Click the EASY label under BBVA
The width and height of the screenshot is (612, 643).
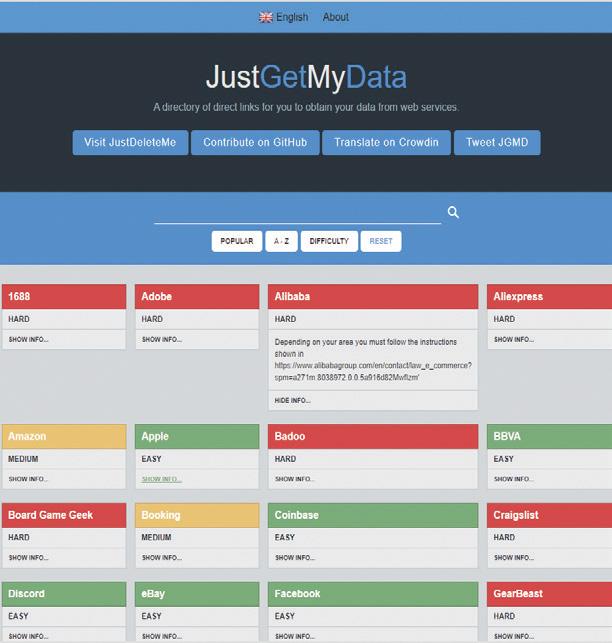pyautogui.click(x=503, y=459)
